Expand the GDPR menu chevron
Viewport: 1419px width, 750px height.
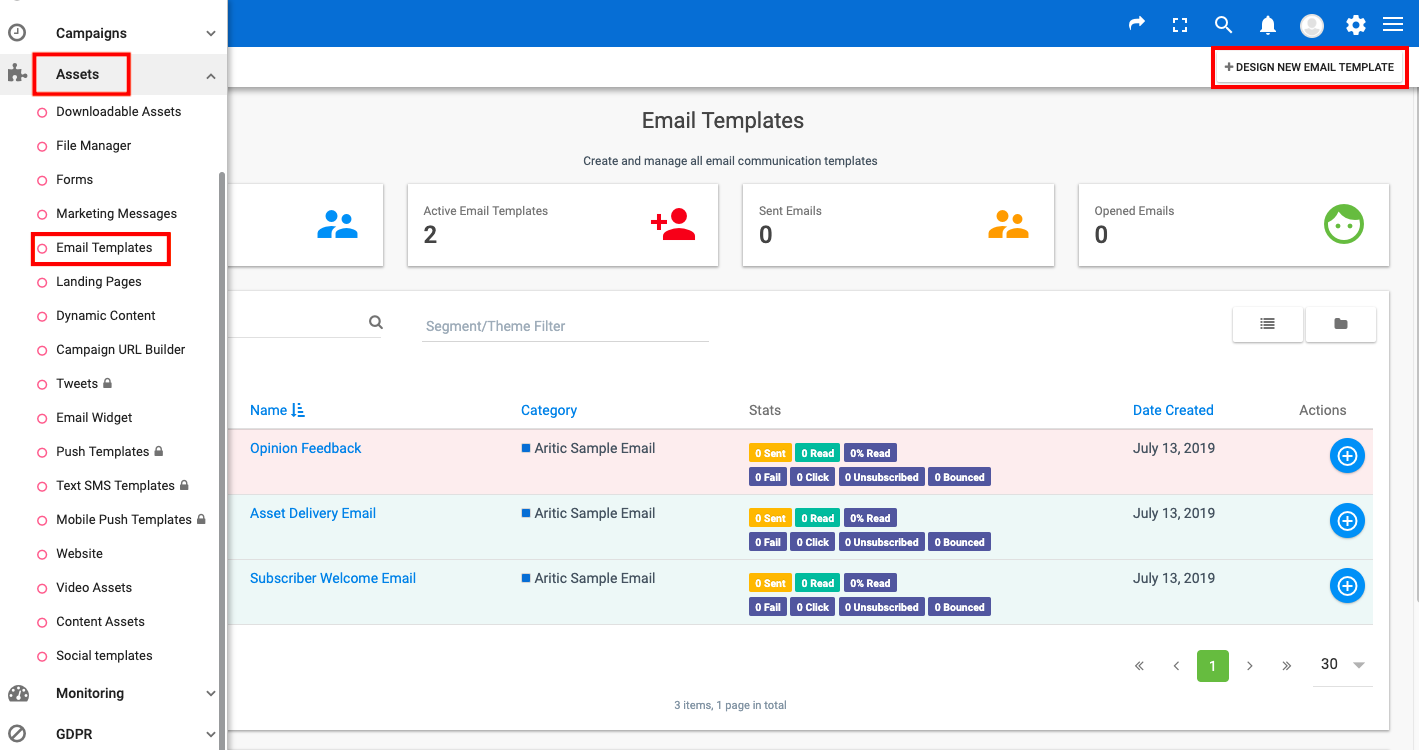[x=211, y=734]
